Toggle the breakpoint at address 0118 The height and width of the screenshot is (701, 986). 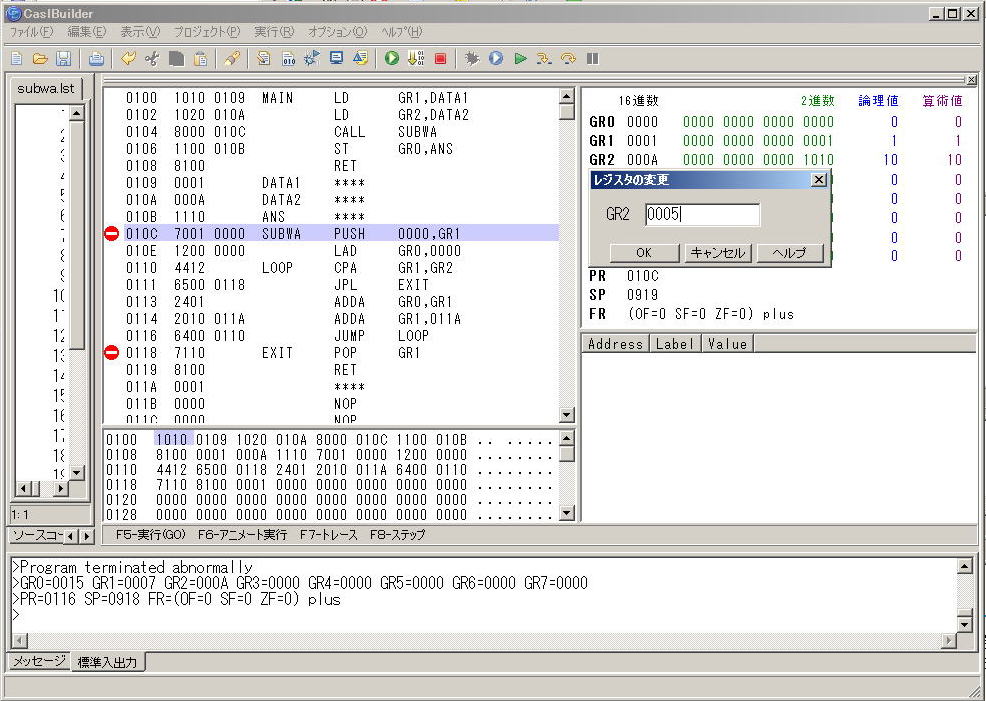coord(111,353)
